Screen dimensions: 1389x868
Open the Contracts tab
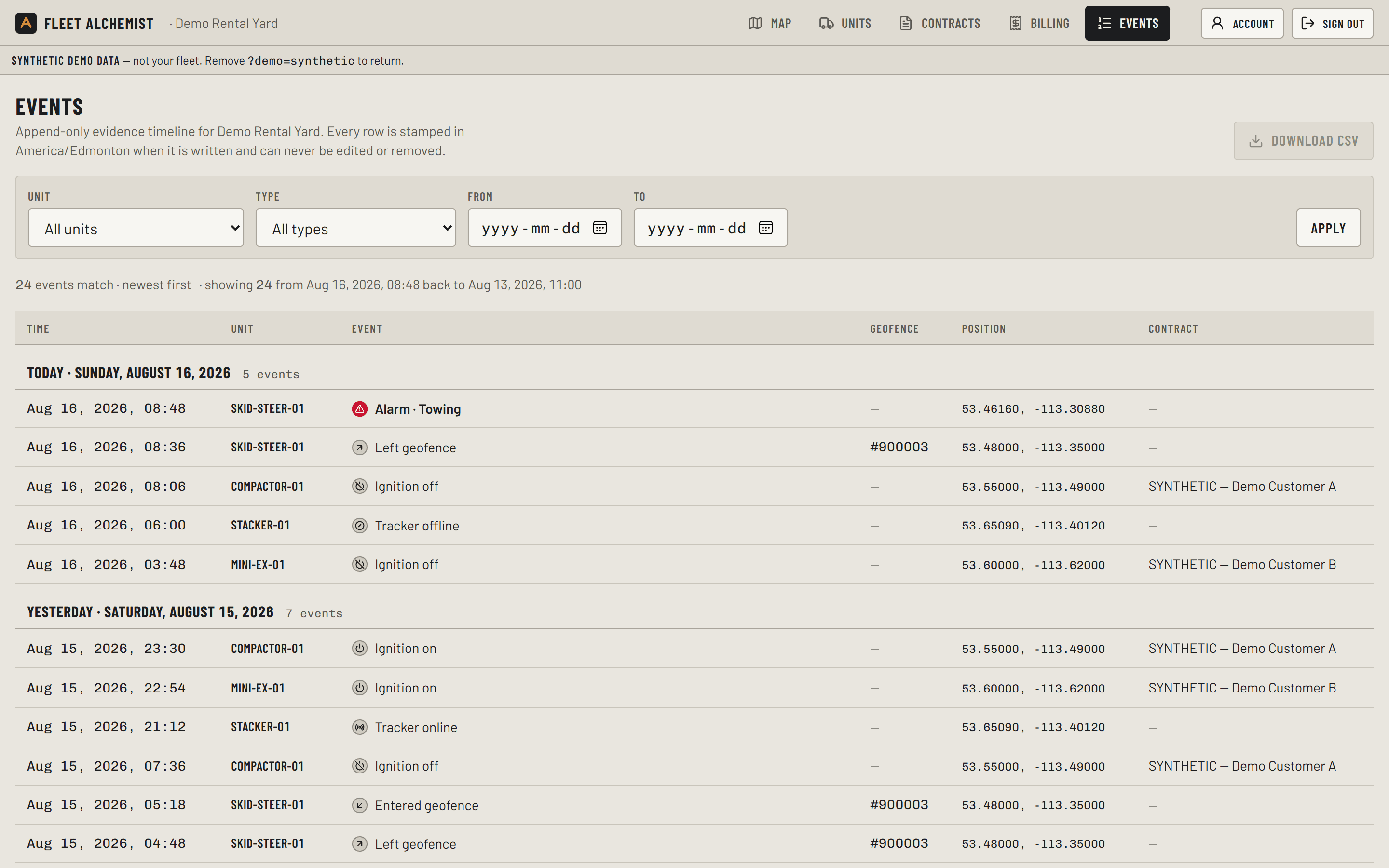point(940,23)
